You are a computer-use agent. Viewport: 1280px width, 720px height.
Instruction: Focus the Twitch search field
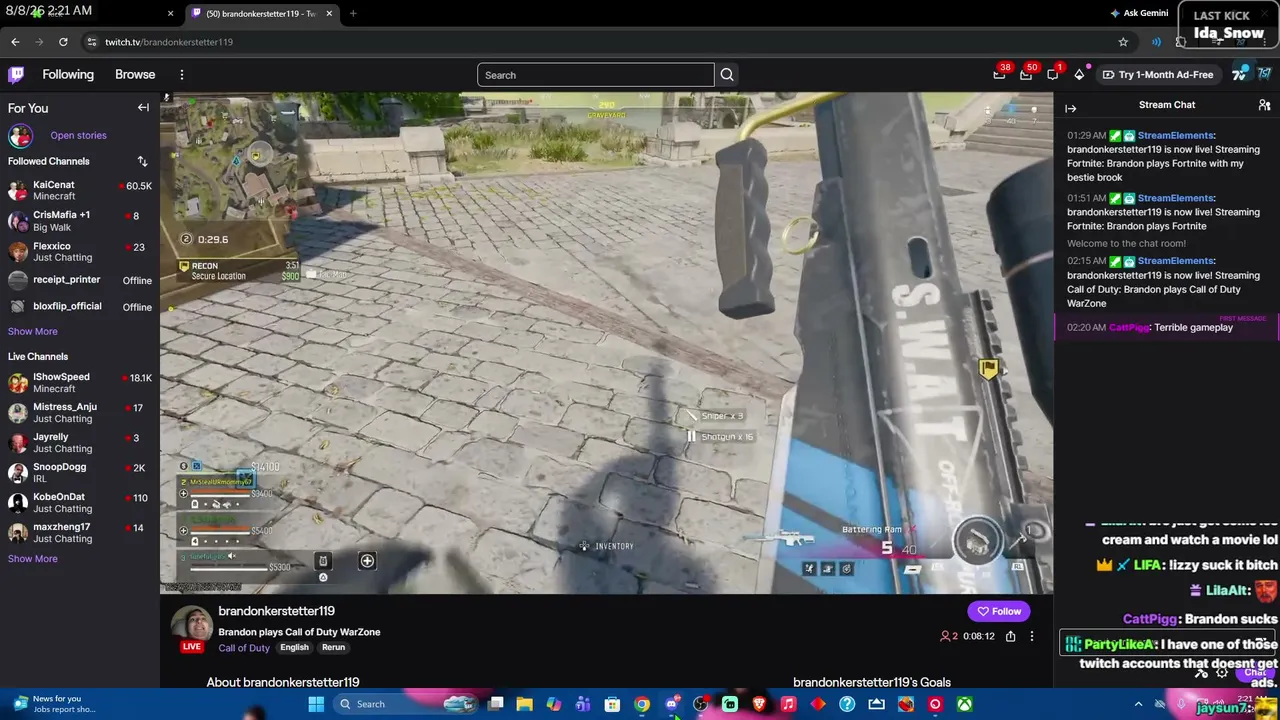pos(596,75)
